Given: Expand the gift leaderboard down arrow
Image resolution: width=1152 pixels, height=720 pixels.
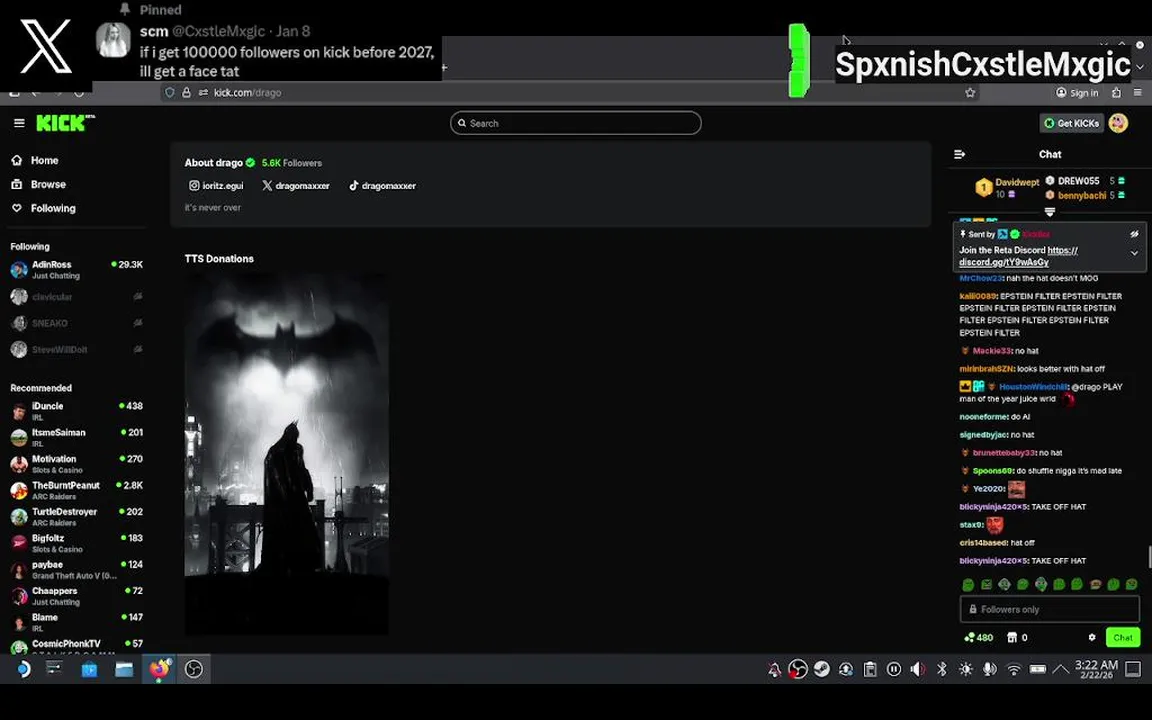Looking at the screenshot, I should (x=1050, y=212).
